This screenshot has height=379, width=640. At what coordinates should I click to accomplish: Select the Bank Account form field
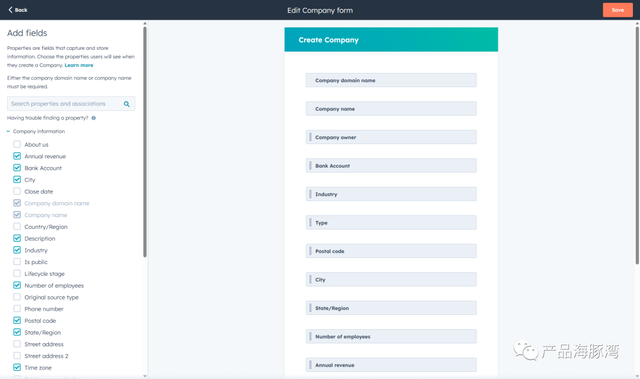coord(391,166)
